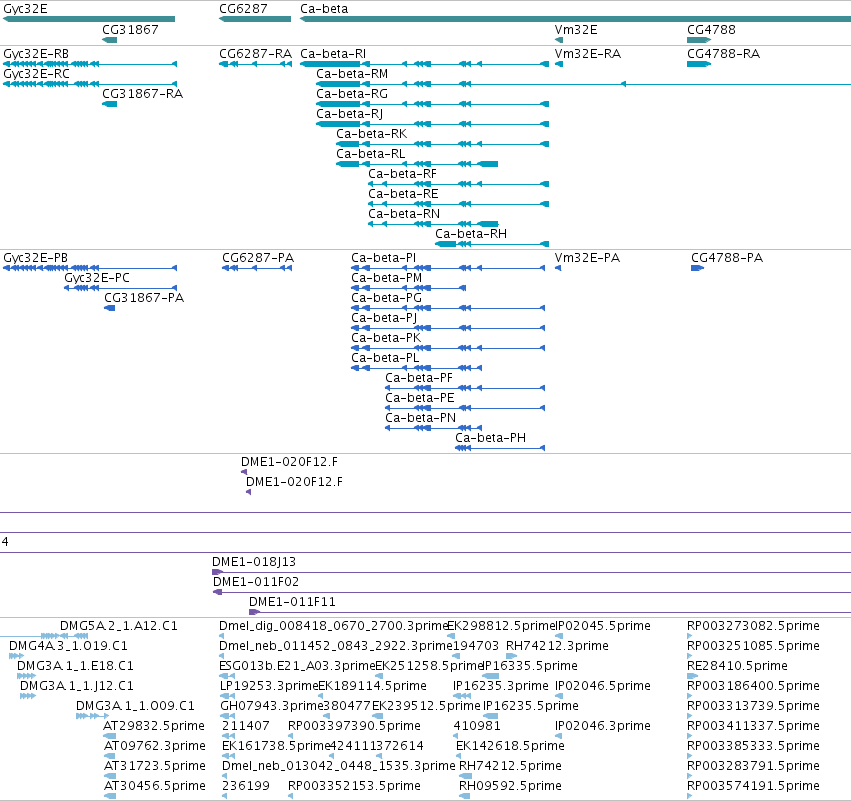Click transcript label Ca-beta-RJ

click(350, 114)
